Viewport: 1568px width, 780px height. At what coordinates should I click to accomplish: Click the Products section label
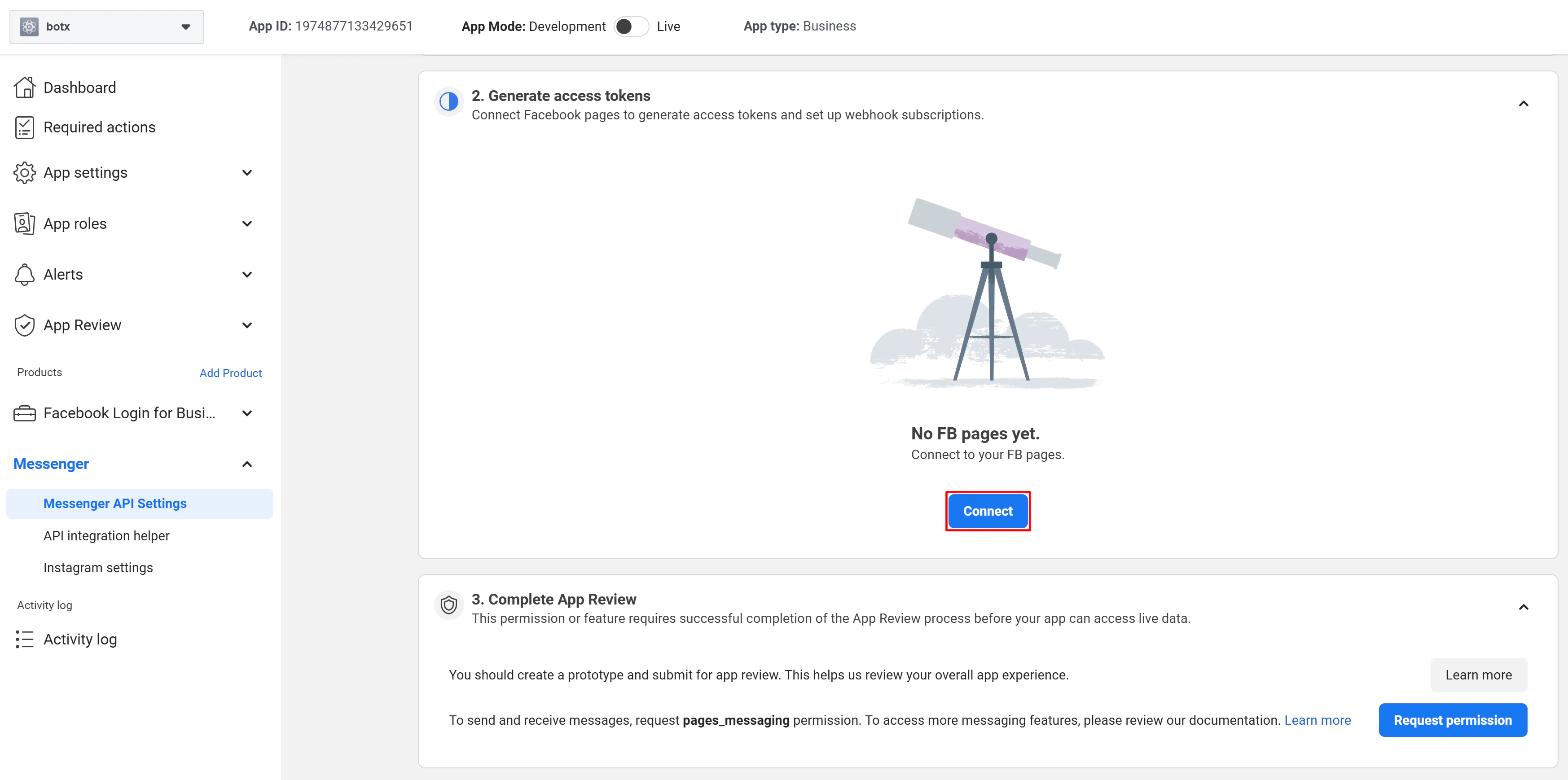tap(40, 372)
